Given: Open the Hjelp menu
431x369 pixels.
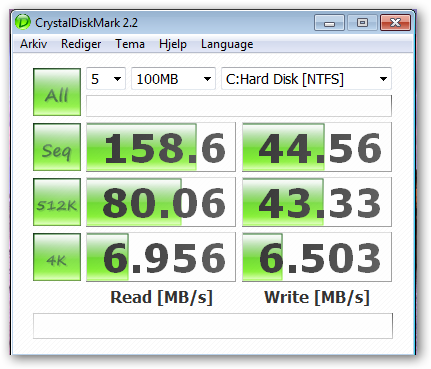Looking at the screenshot, I should click(x=173, y=44).
